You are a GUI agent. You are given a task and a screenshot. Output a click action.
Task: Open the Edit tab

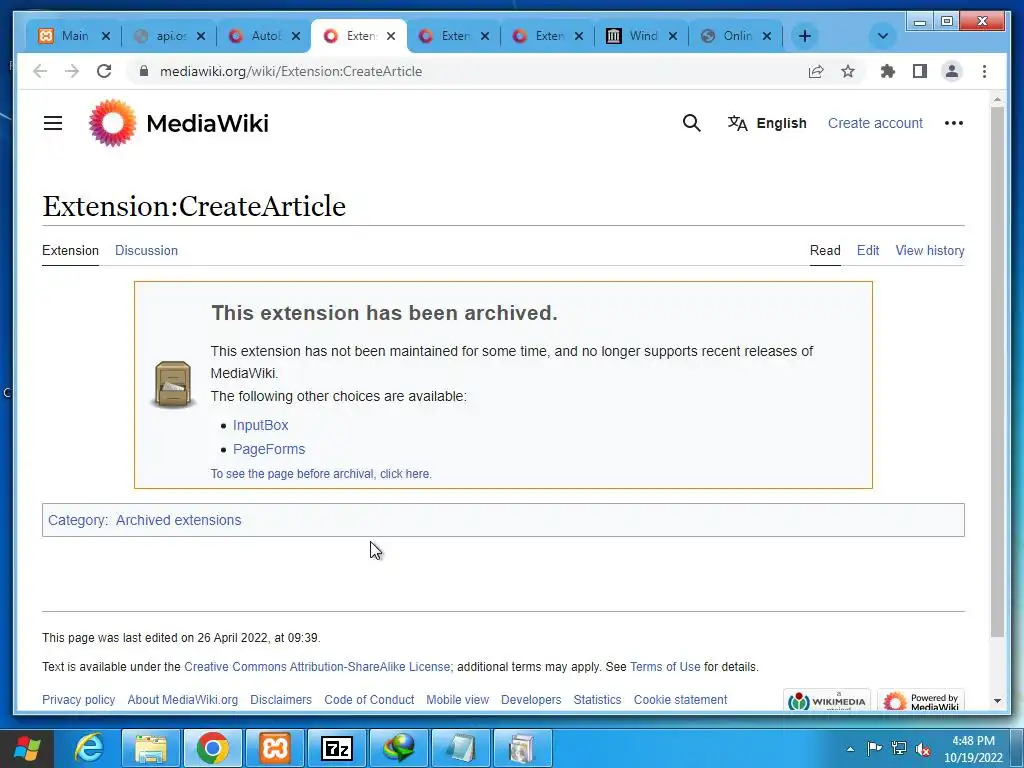click(x=868, y=250)
